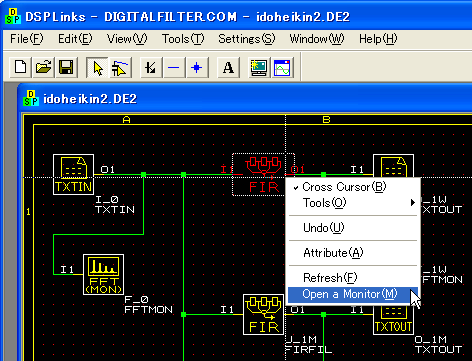
Task: Click the Open folder toolbar icon
Action: click(x=43, y=67)
